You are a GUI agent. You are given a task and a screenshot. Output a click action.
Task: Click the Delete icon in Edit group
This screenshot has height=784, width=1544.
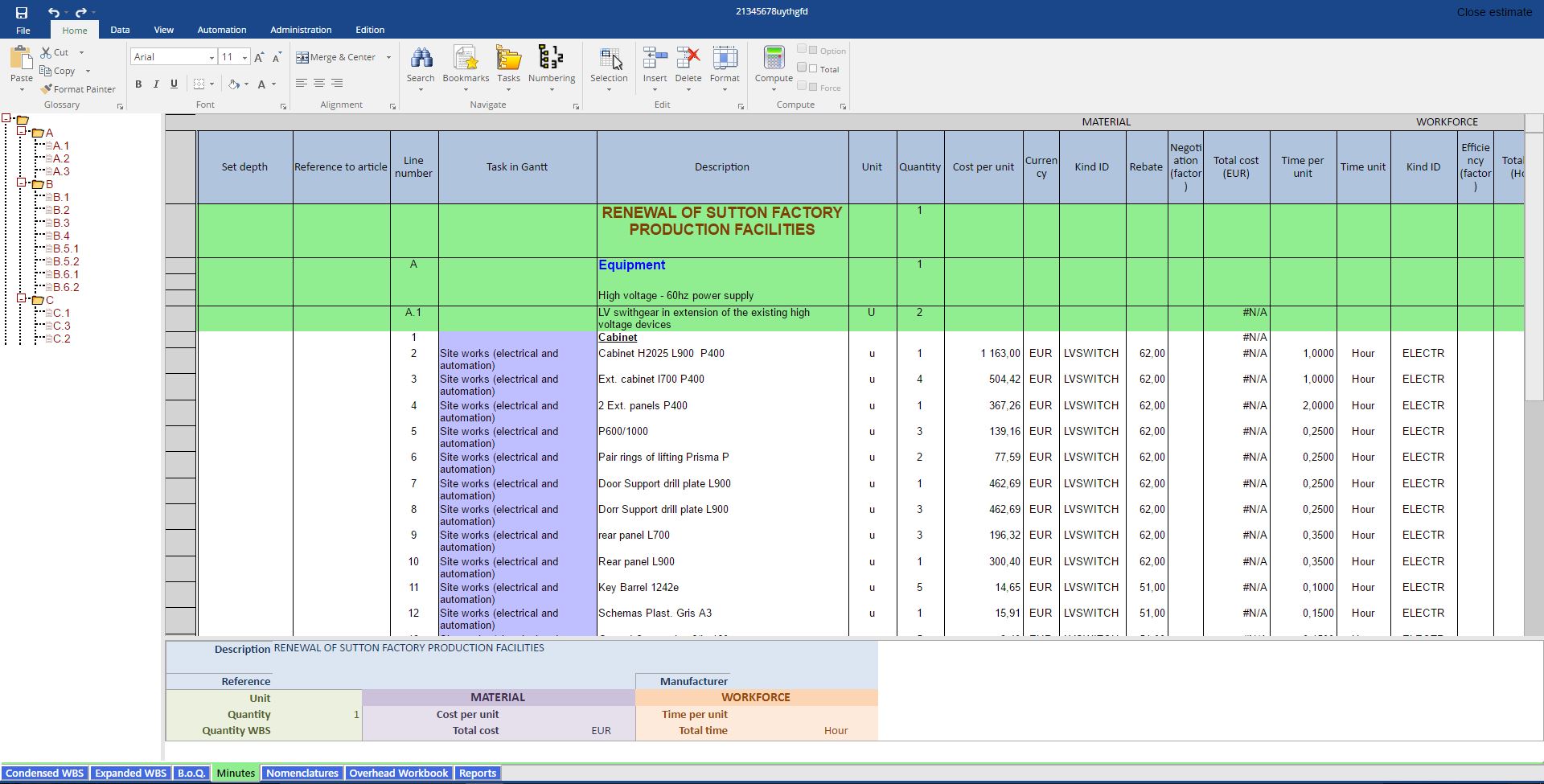coord(688,59)
